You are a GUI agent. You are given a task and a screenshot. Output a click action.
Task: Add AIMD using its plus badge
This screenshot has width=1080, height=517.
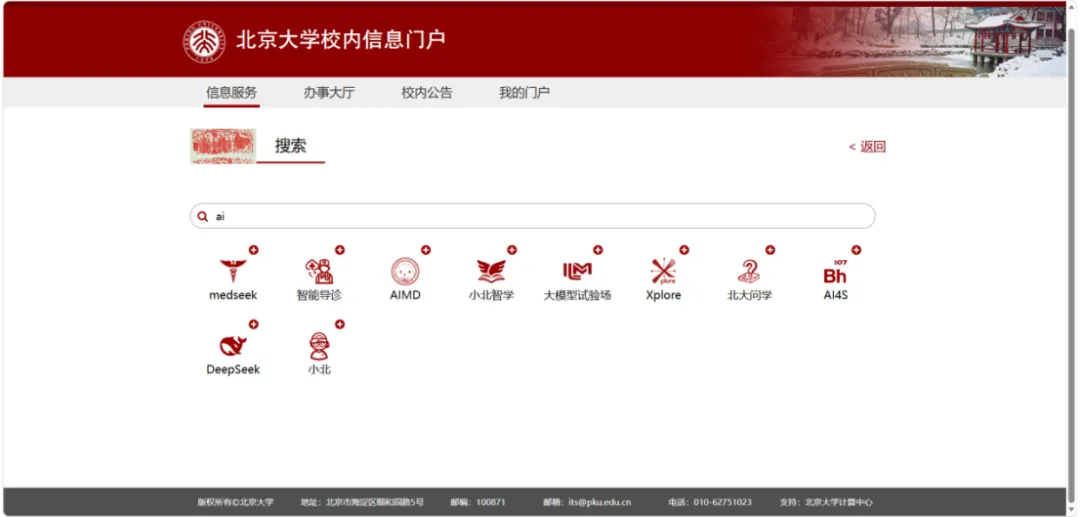coord(426,250)
